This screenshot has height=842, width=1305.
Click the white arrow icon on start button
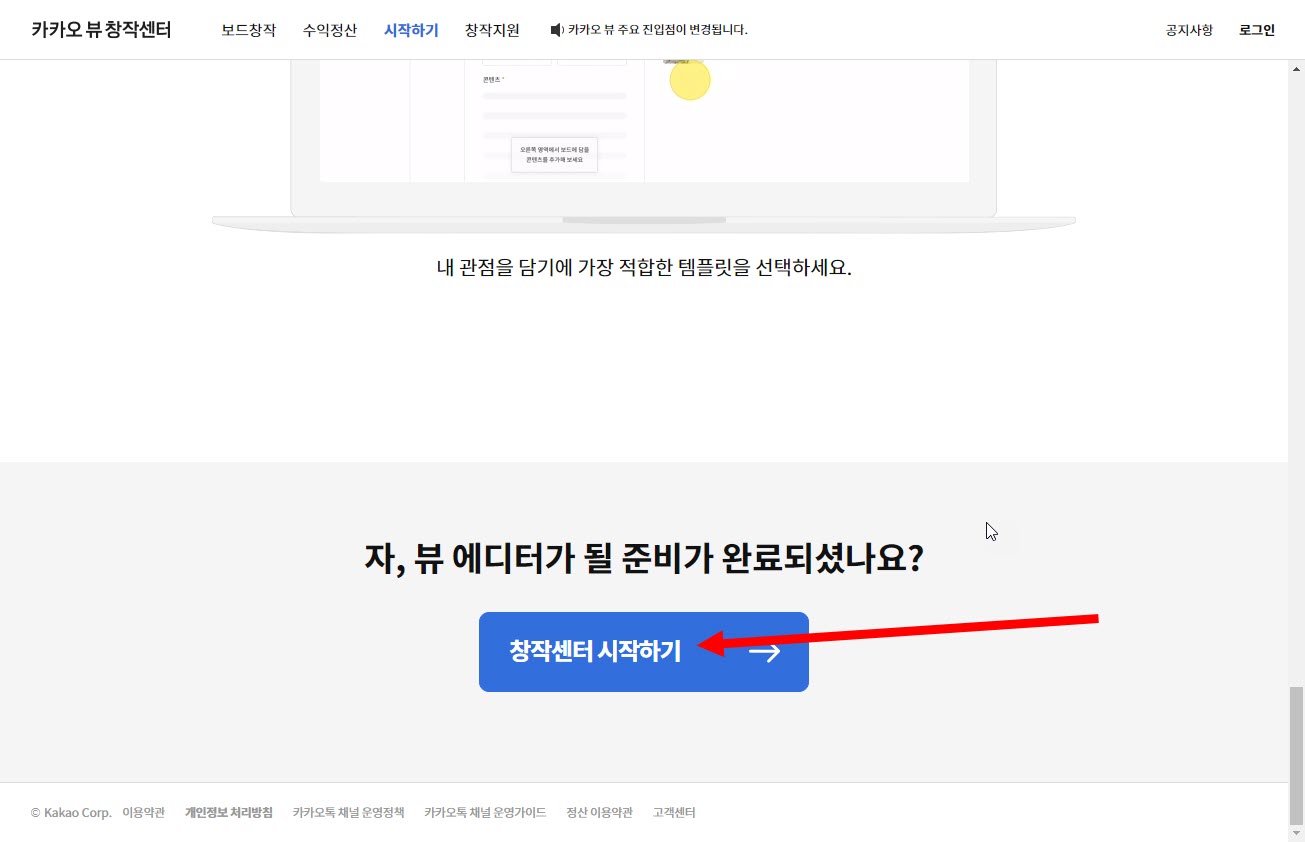point(765,652)
